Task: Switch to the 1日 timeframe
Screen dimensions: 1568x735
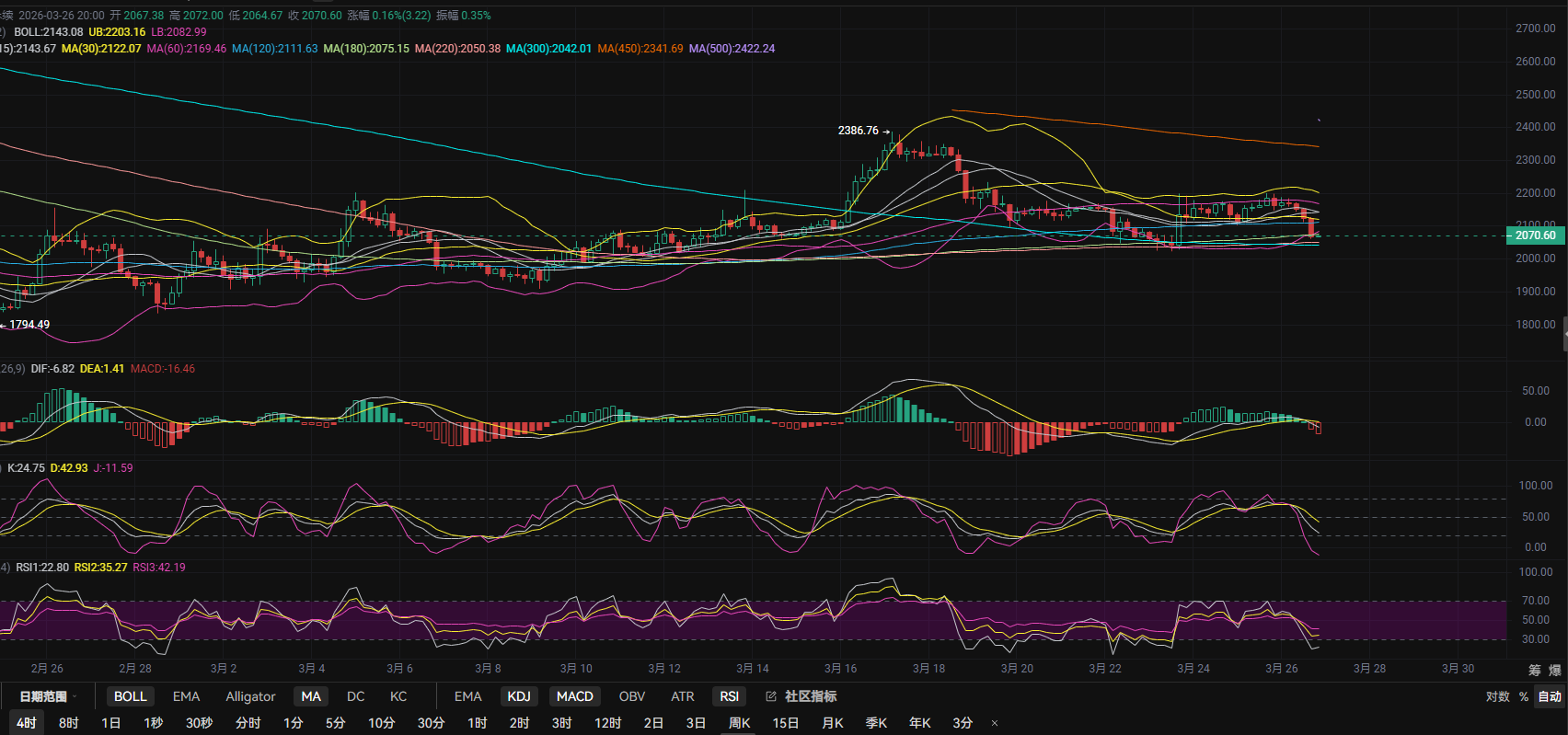Action: 110,723
